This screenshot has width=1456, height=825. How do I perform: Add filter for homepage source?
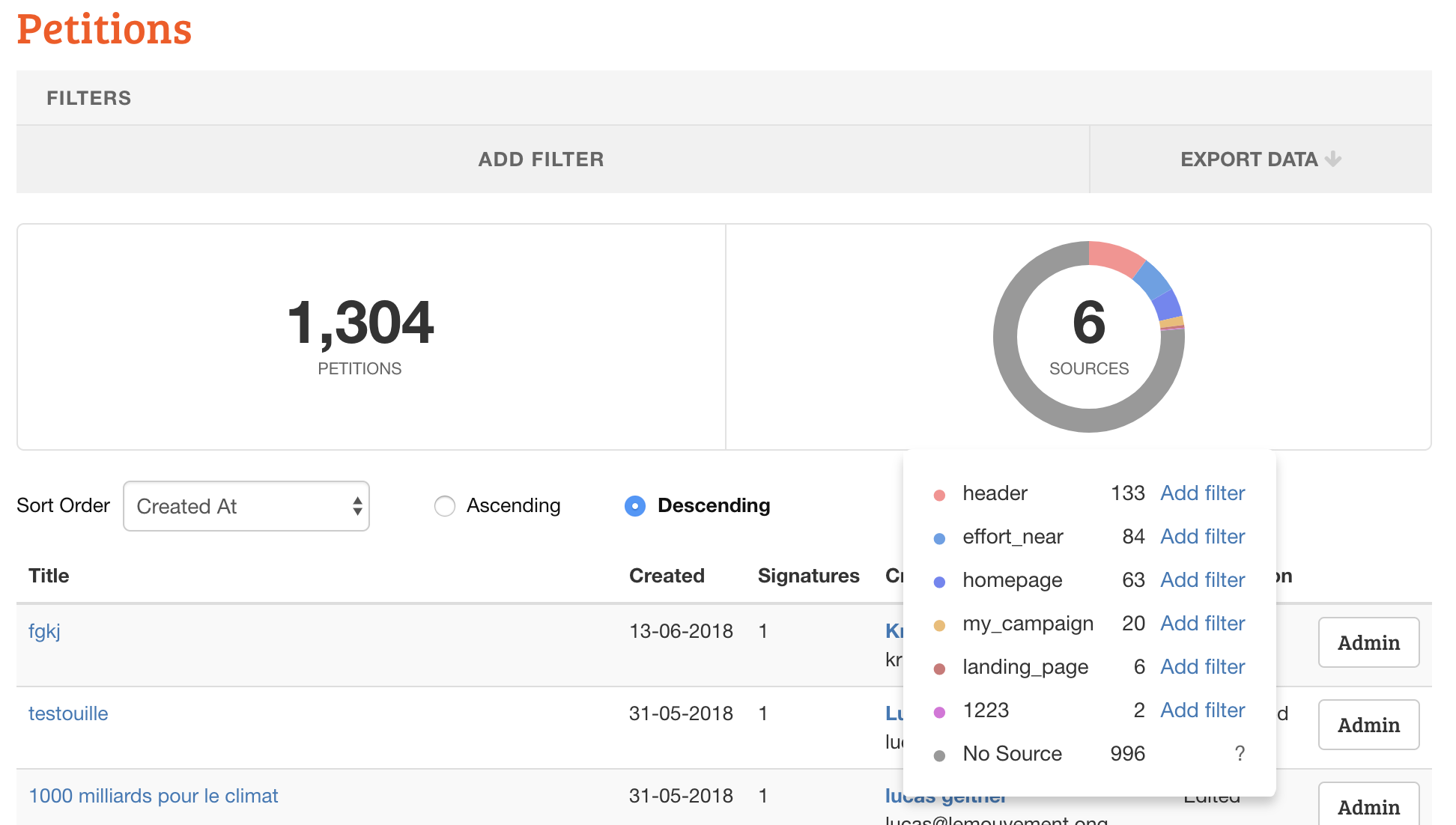pyautogui.click(x=1202, y=580)
